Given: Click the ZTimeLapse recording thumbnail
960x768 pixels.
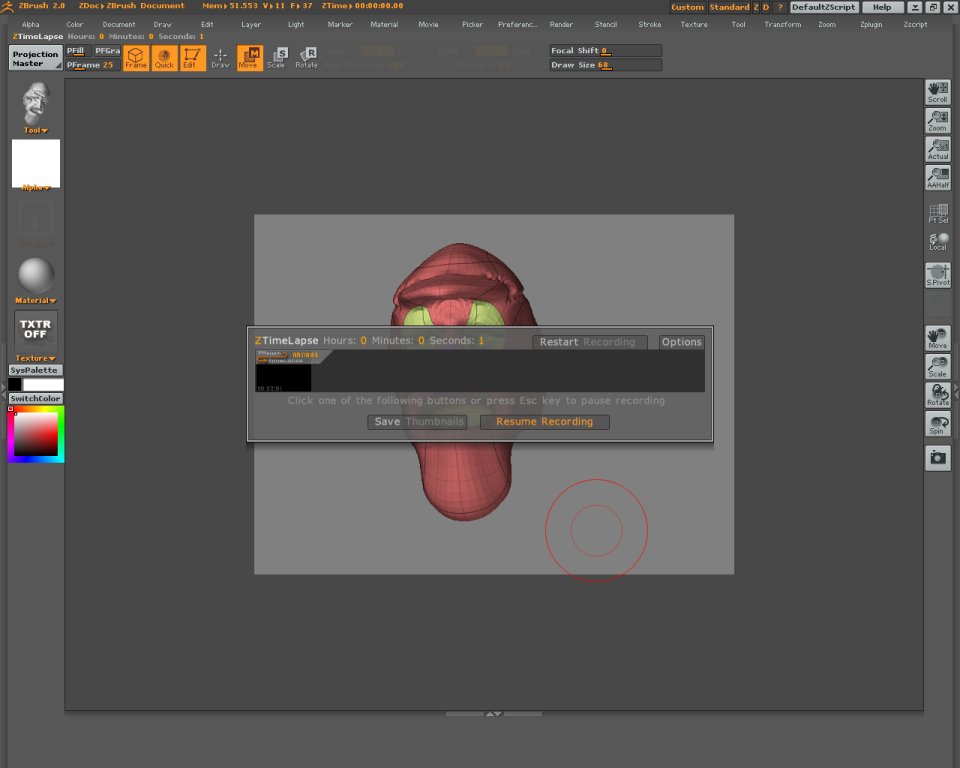Looking at the screenshot, I should click(x=283, y=370).
